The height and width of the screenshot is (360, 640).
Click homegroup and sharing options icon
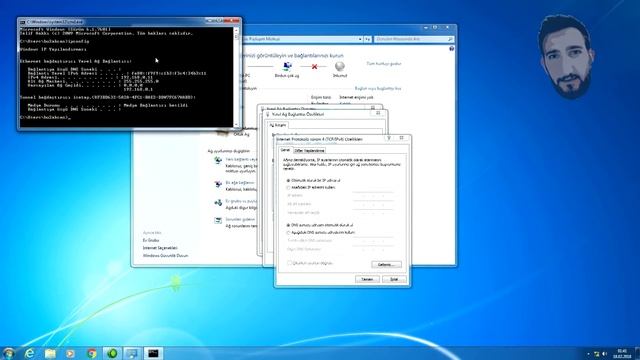point(218,202)
